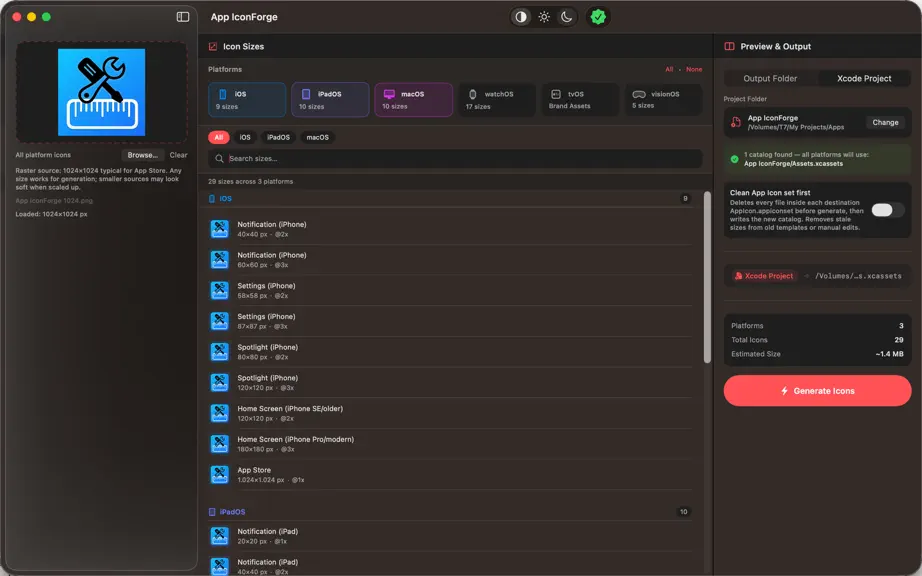The width and height of the screenshot is (922, 576).
Task: Click the Notification (iPhone) 40×40 icon thumbnail
Action: tap(220, 229)
